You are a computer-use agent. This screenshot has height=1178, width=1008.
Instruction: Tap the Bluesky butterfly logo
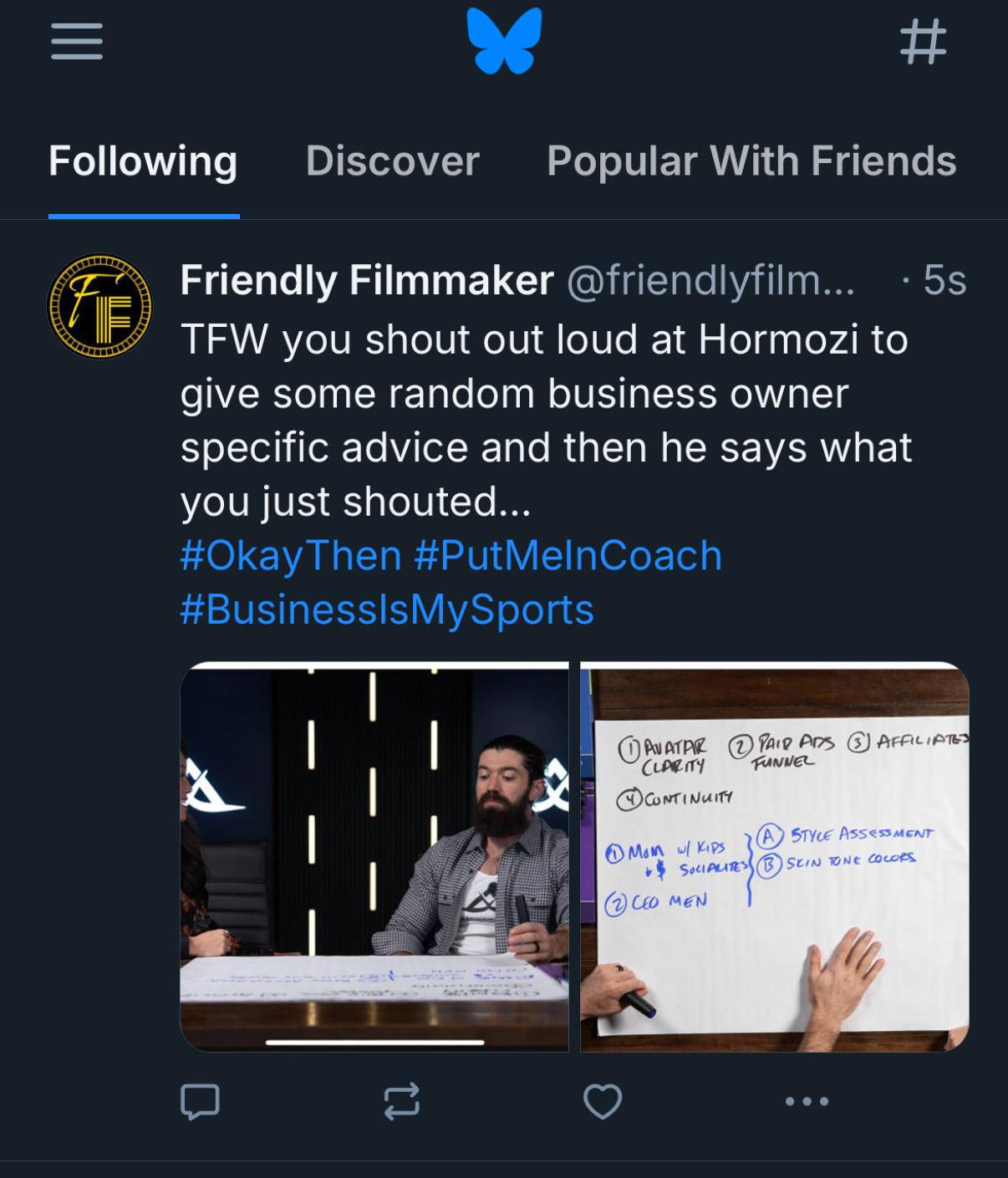[x=505, y=40]
